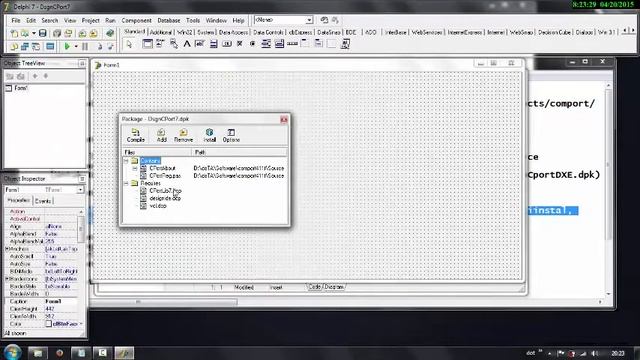The image size is (640, 360).
Task: Click the Pause toolbar icon
Action: pyautogui.click(x=85, y=47)
